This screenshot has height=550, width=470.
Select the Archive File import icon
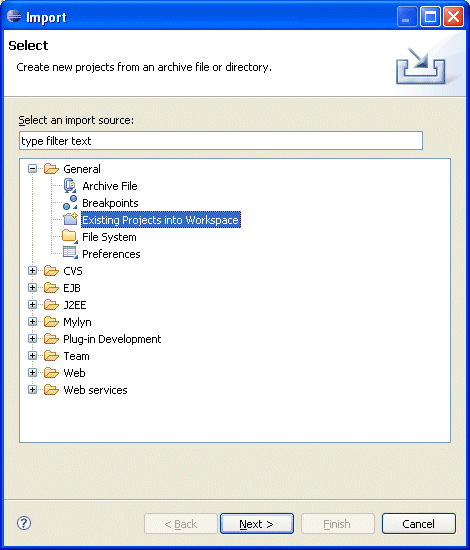[x=70, y=186]
